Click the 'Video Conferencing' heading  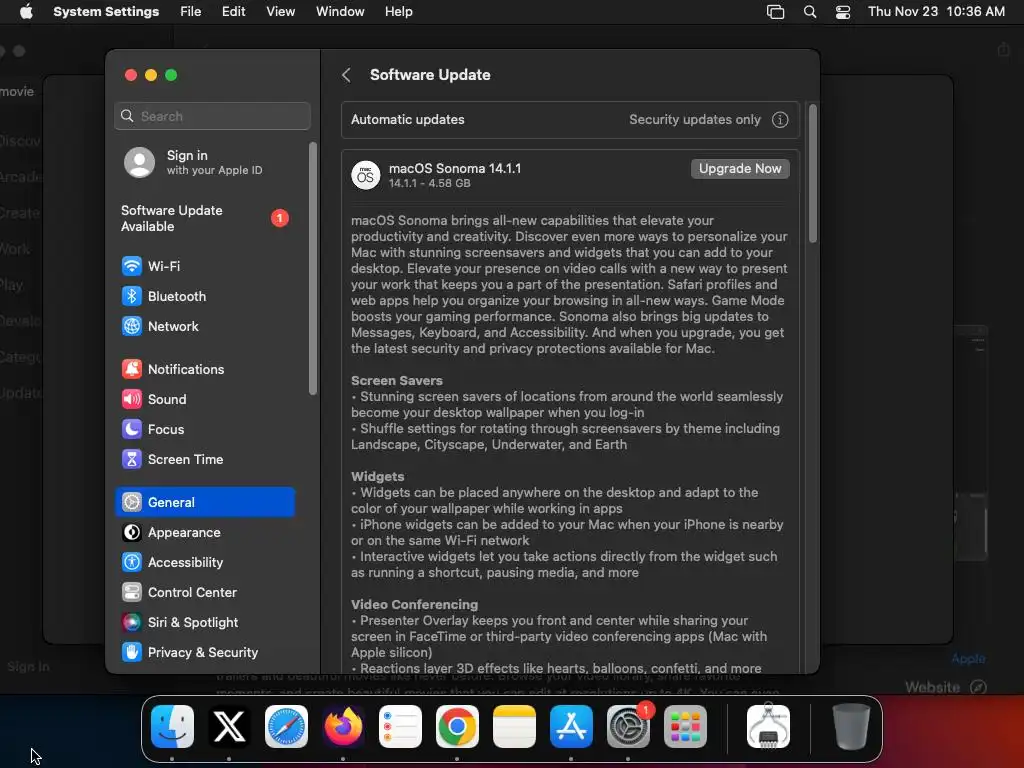click(x=414, y=604)
